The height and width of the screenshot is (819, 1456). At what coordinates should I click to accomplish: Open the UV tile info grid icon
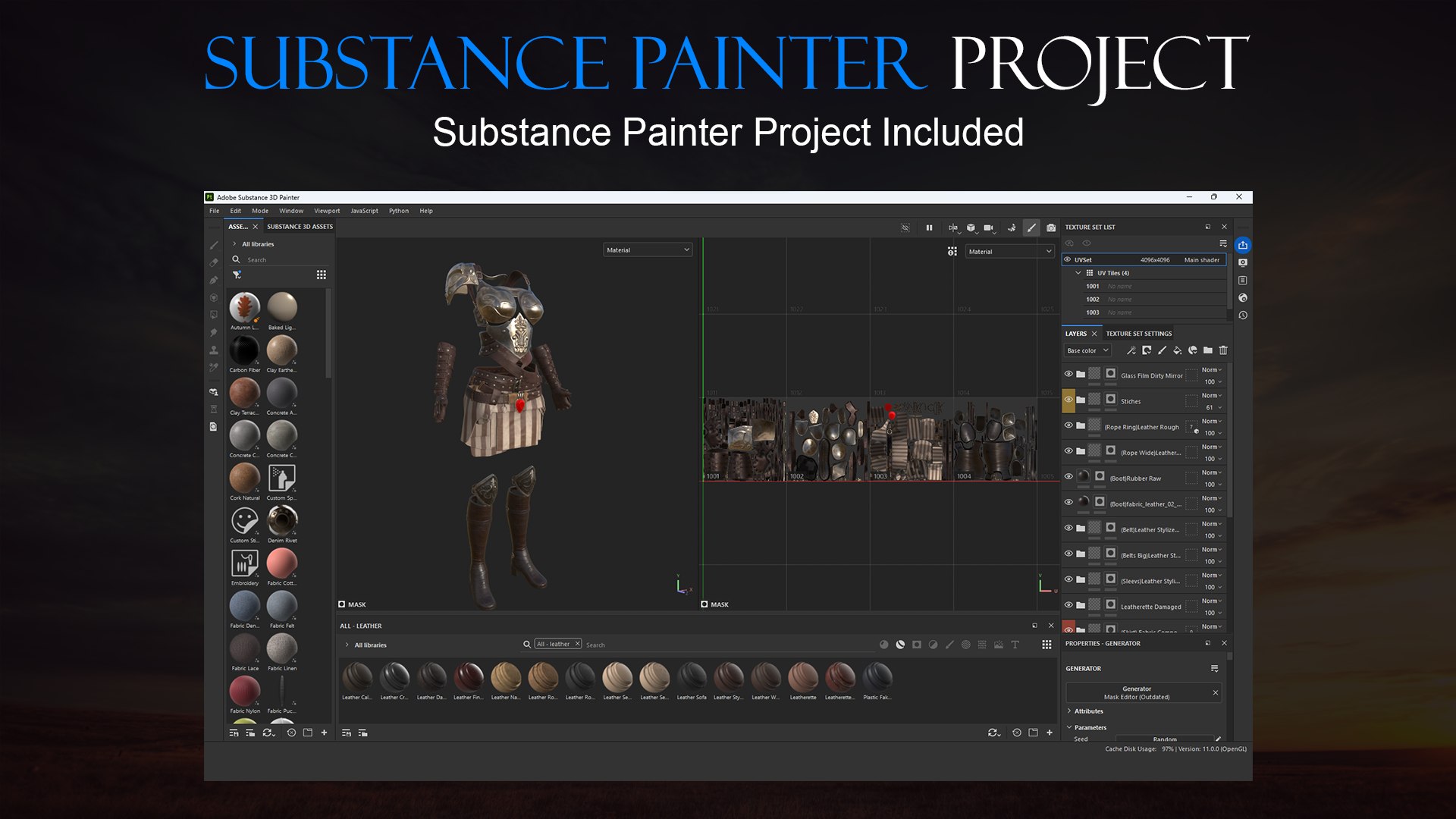pos(952,251)
